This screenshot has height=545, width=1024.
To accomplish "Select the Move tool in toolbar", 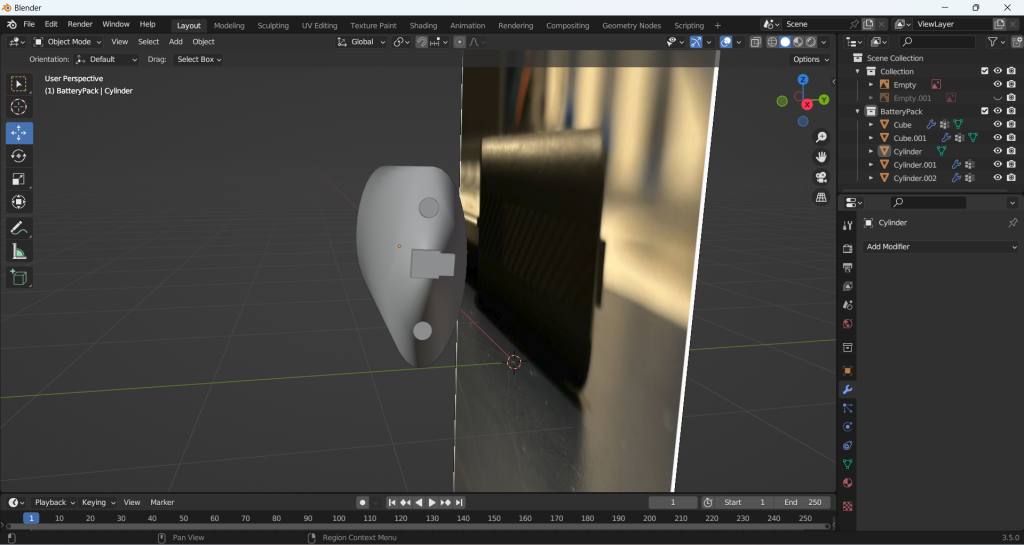I will tap(19, 133).
